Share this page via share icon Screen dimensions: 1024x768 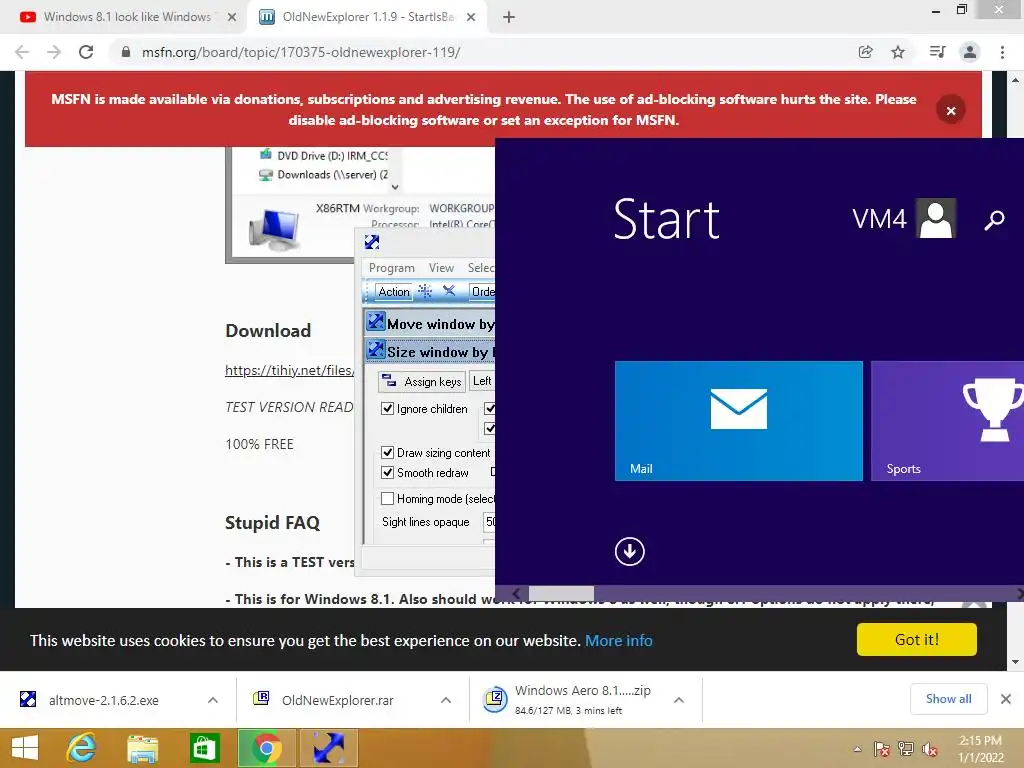pyautogui.click(x=865, y=52)
